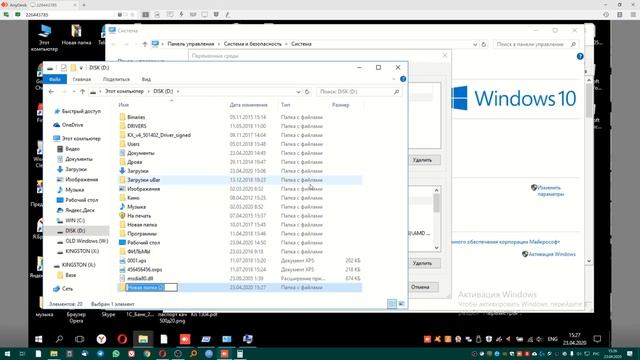
Task: Click Активация Windows link in System window
Action: (552, 254)
